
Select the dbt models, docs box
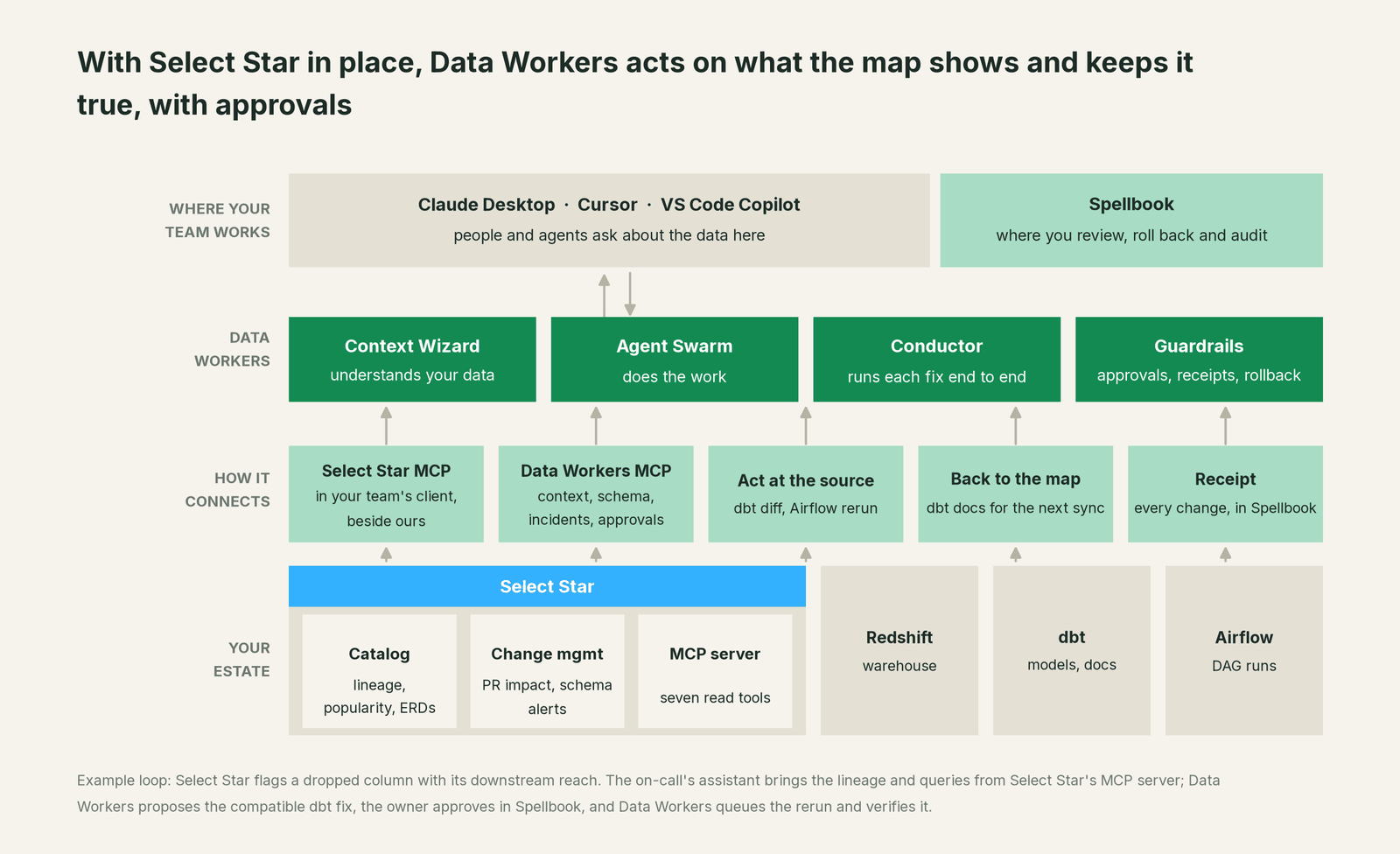coord(1072,650)
